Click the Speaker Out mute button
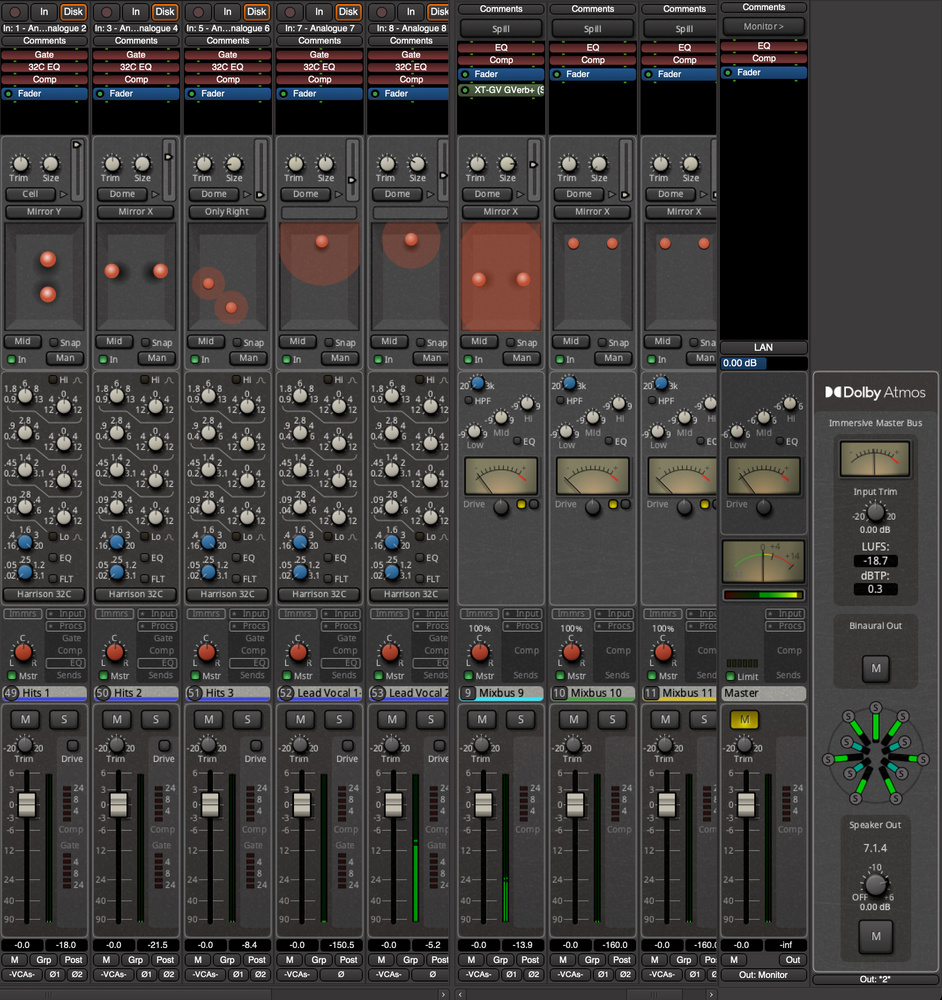Image resolution: width=942 pixels, height=1000 pixels. [x=875, y=935]
